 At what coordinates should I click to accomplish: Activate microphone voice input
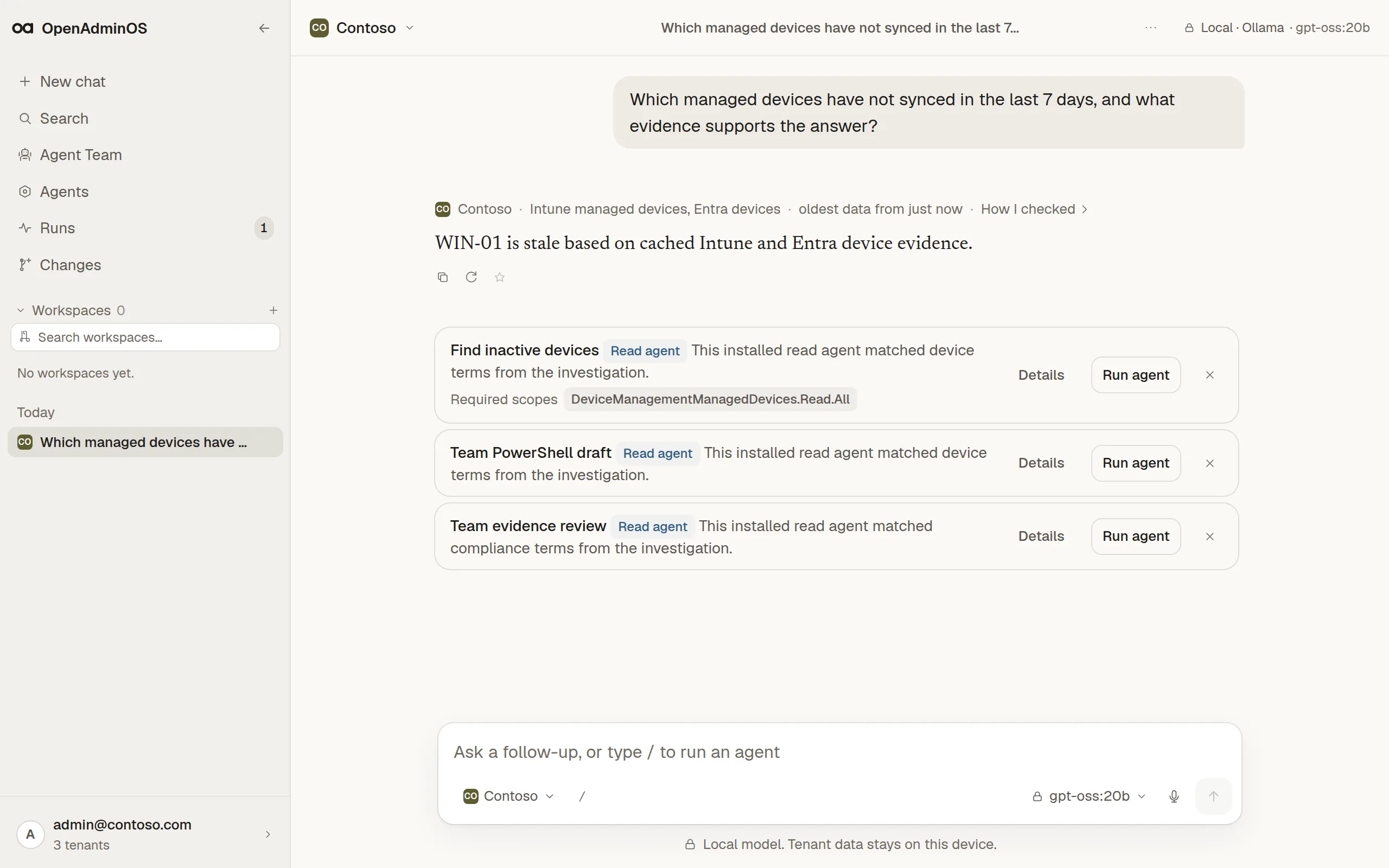(x=1174, y=796)
